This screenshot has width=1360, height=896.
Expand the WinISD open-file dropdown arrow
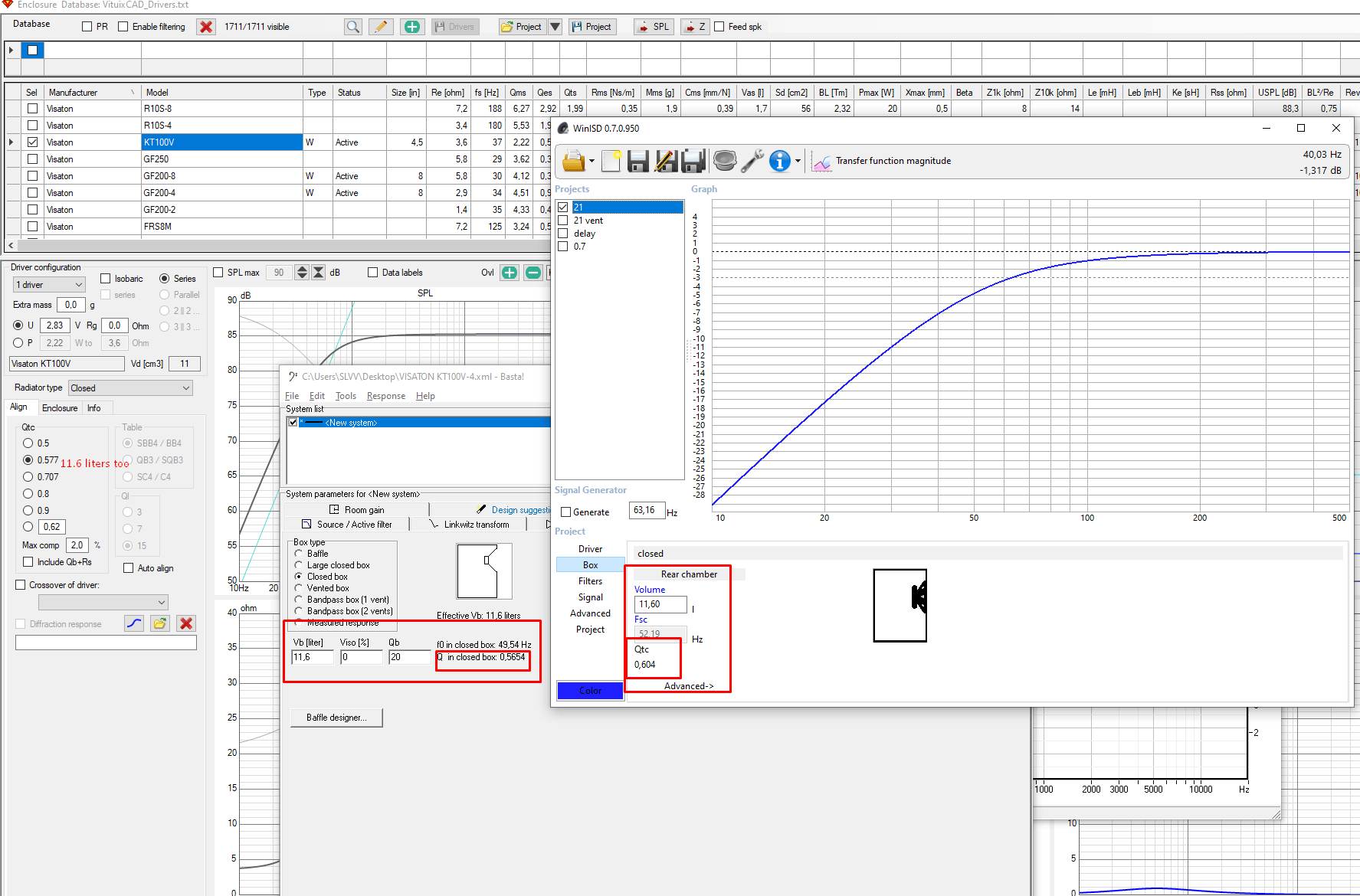[x=592, y=162]
